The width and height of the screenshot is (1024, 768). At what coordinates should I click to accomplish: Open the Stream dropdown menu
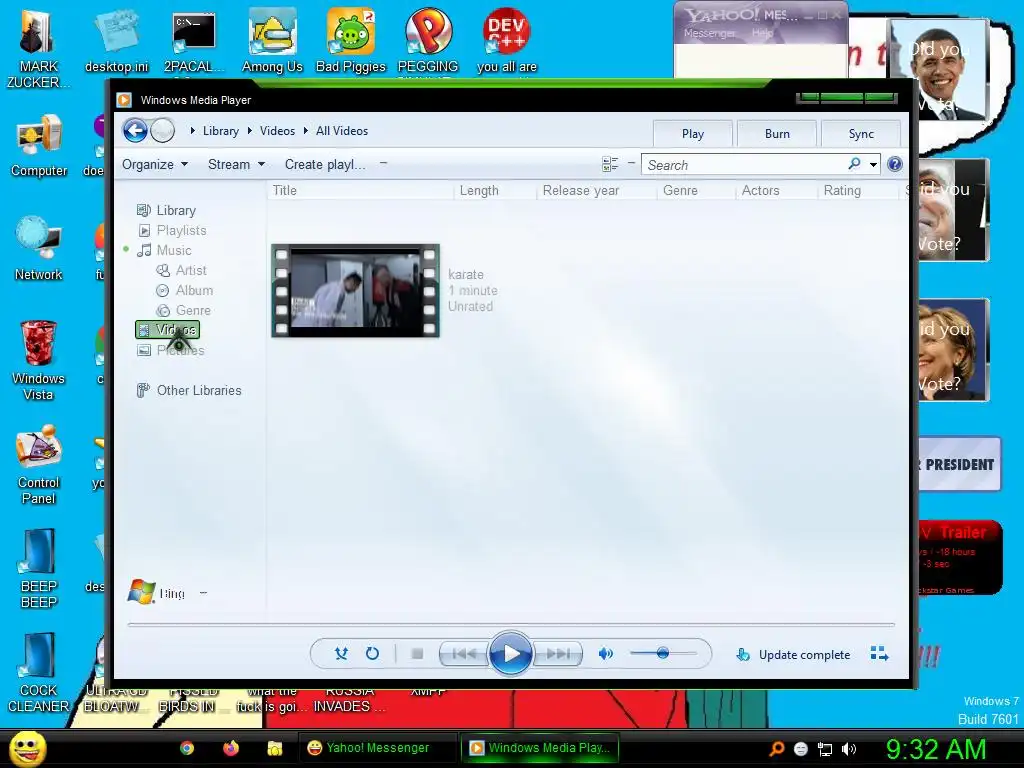[236, 165]
